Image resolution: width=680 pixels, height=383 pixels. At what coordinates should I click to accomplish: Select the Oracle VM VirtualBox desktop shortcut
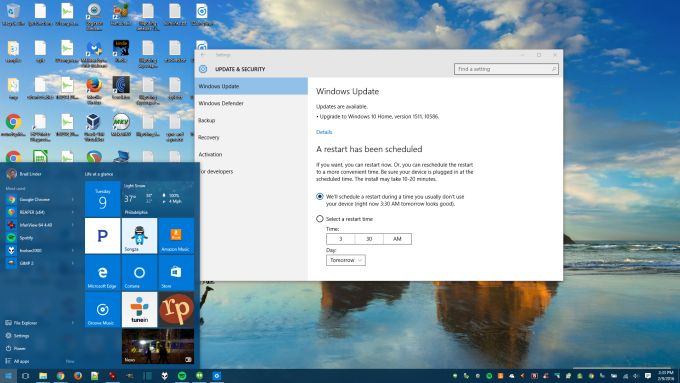tap(94, 128)
